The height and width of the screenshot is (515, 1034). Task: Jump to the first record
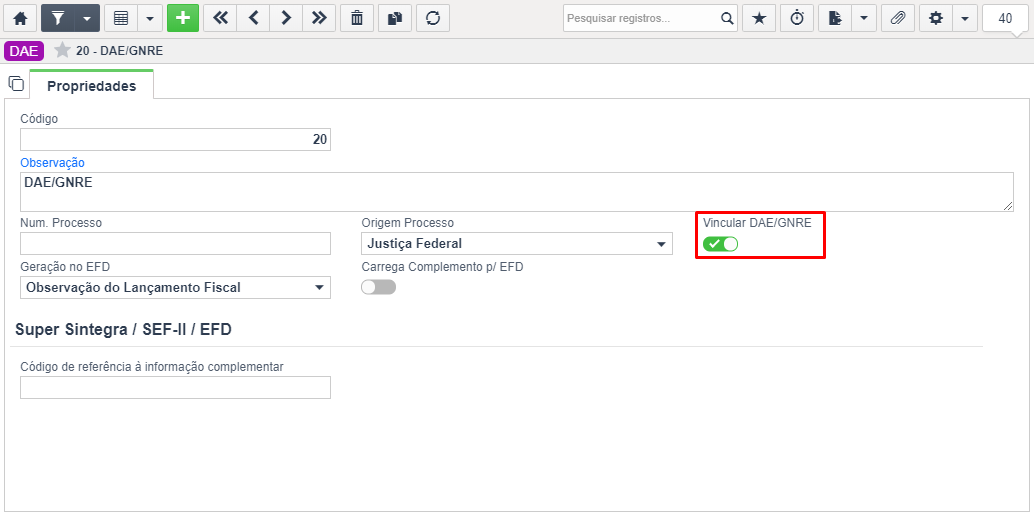click(x=220, y=18)
